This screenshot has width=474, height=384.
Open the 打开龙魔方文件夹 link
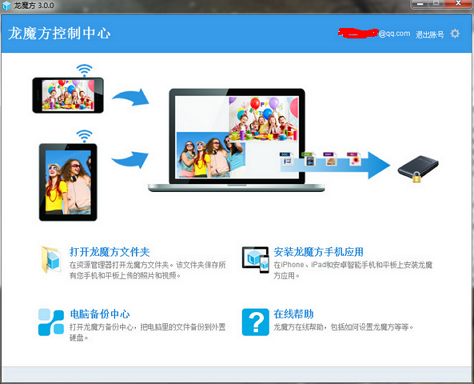[x=110, y=252]
